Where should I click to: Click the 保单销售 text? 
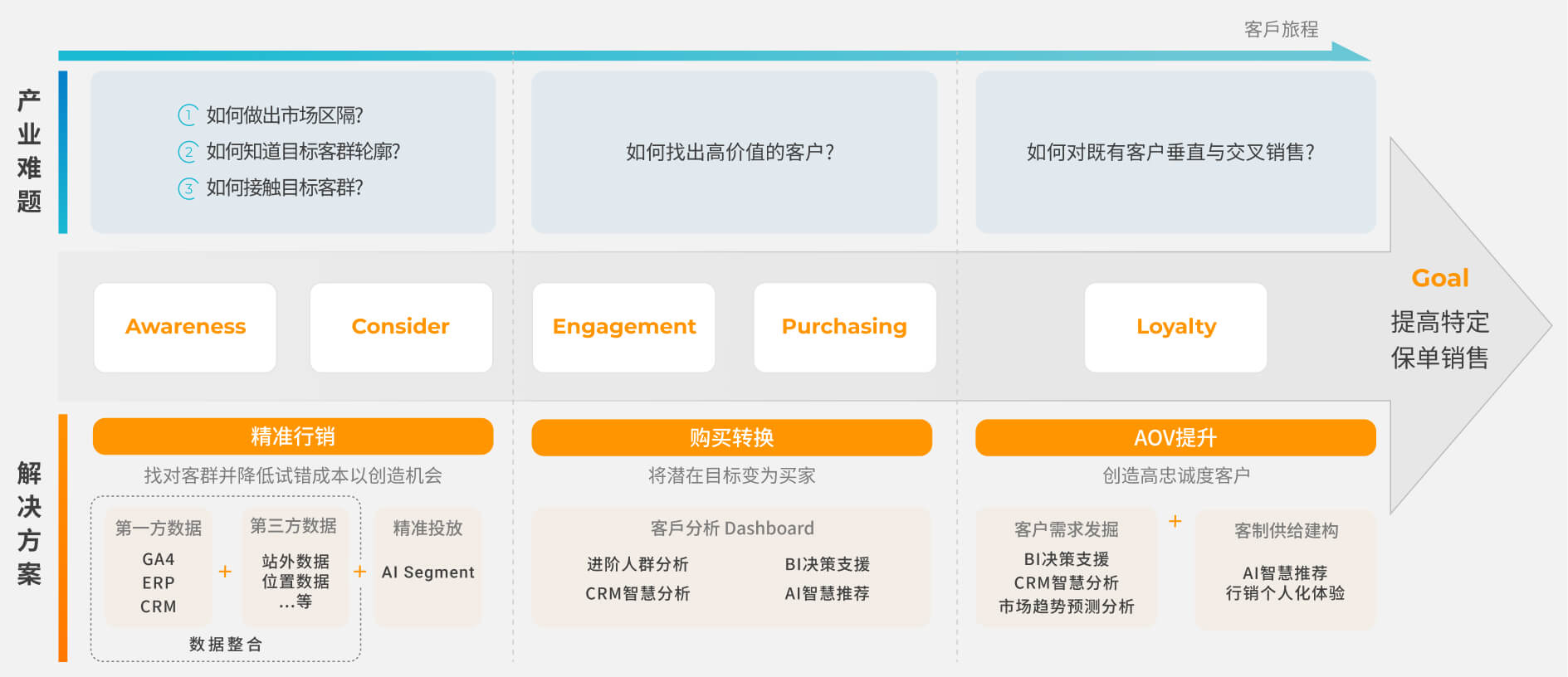tap(1440, 358)
